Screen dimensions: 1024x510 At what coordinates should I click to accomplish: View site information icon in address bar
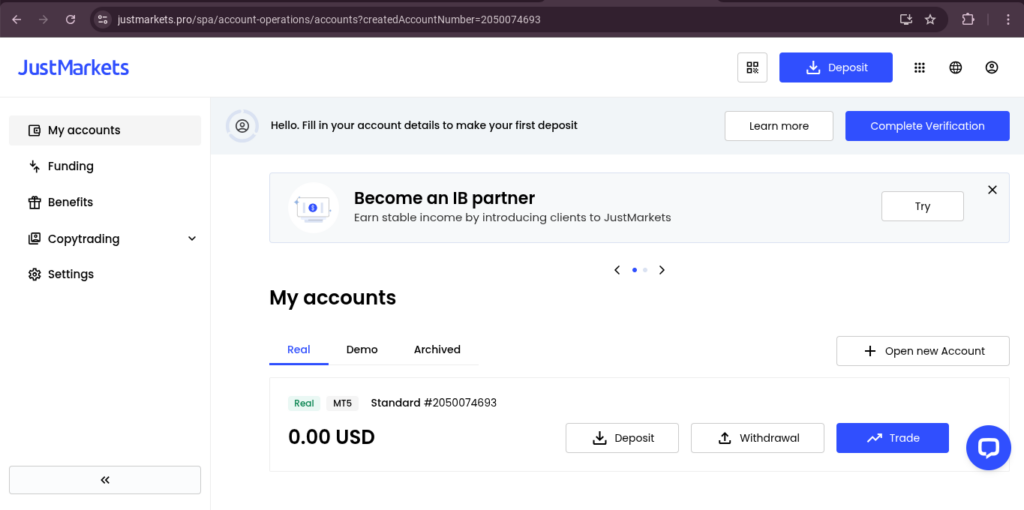coord(103,20)
